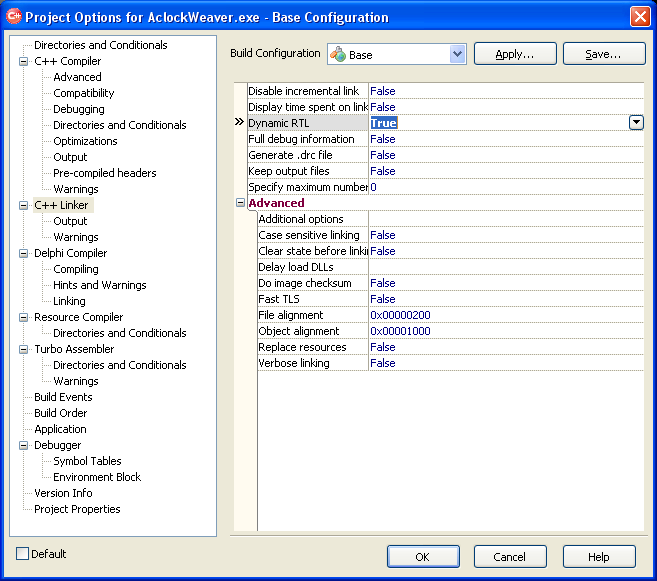Select the Compiling tree item
The height and width of the screenshot is (581, 657).
click(x=75, y=269)
